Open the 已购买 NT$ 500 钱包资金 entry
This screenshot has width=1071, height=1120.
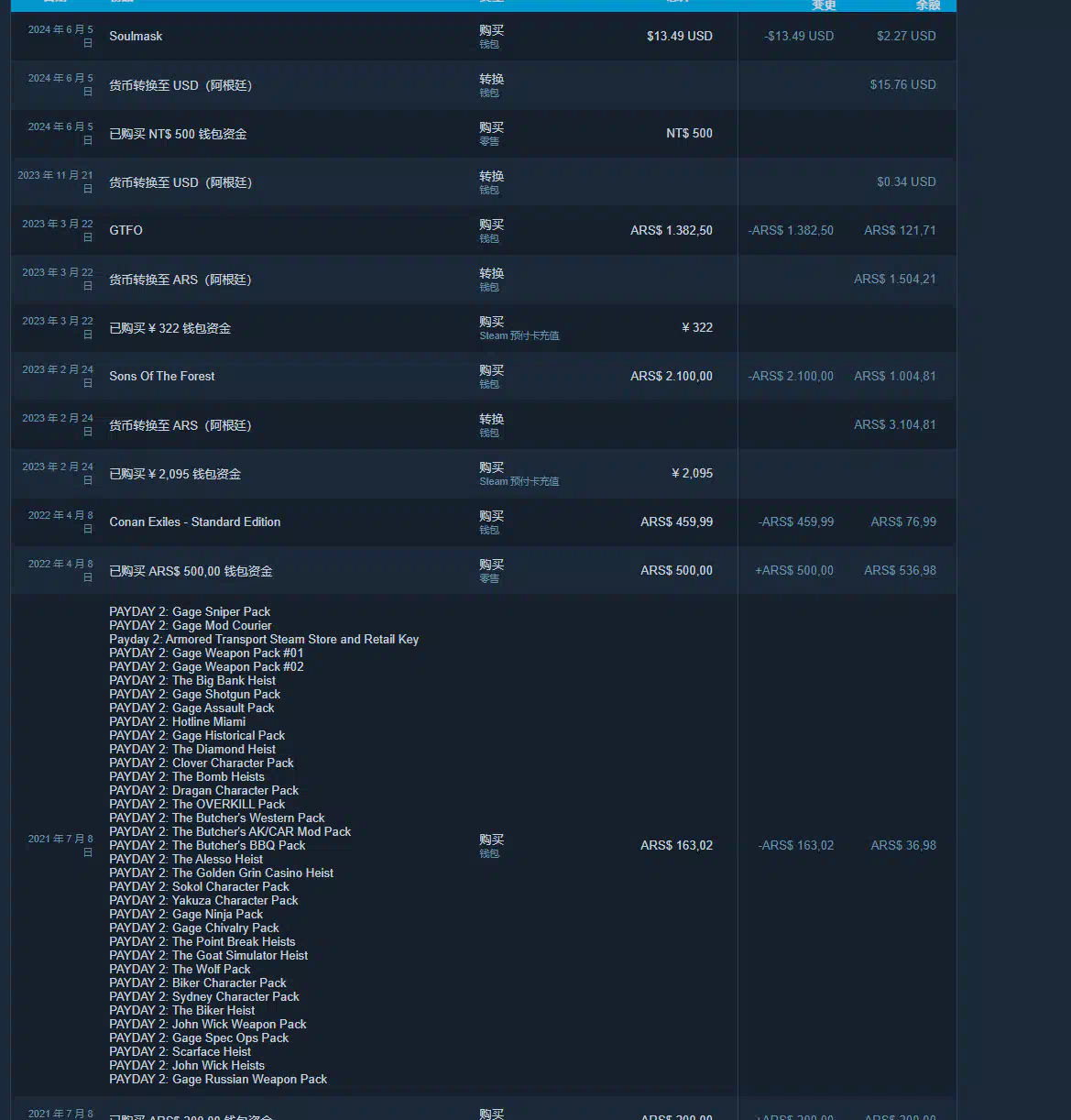click(x=178, y=134)
